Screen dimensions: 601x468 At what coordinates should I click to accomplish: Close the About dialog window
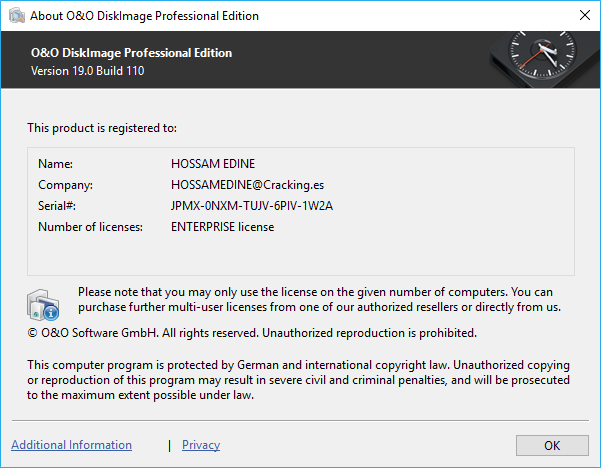pos(585,15)
